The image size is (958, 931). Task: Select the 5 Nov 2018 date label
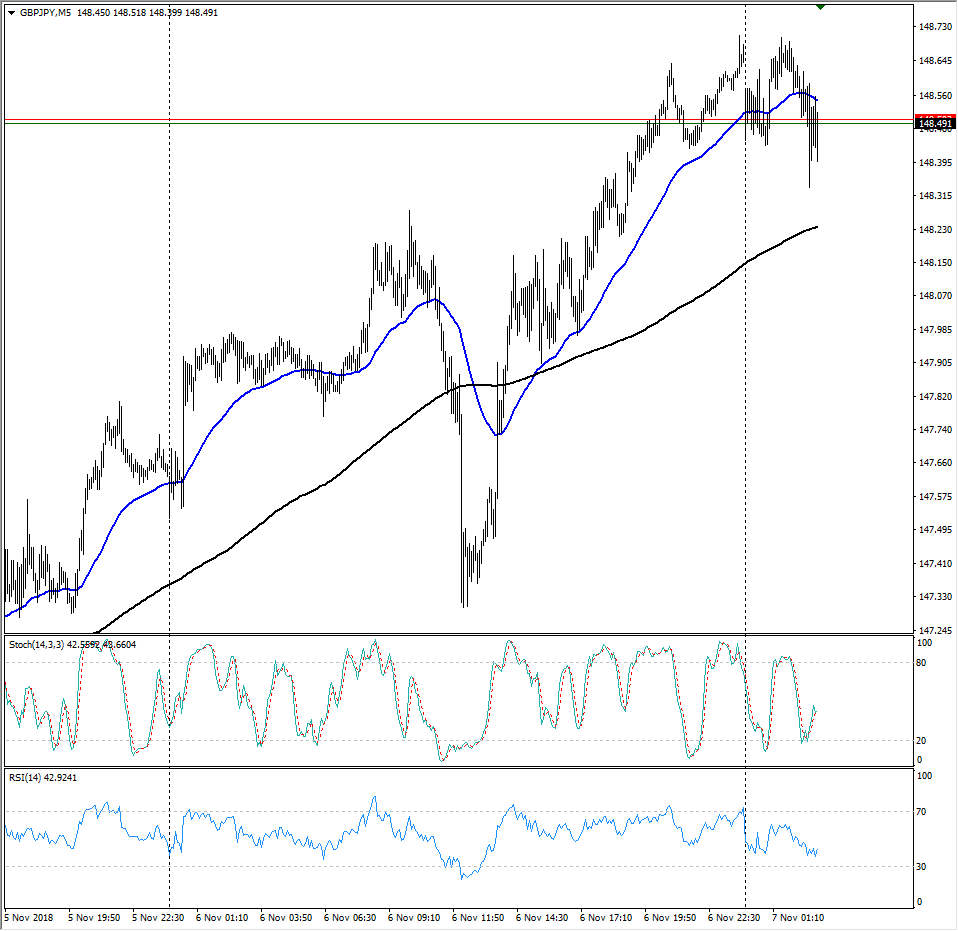(29, 916)
